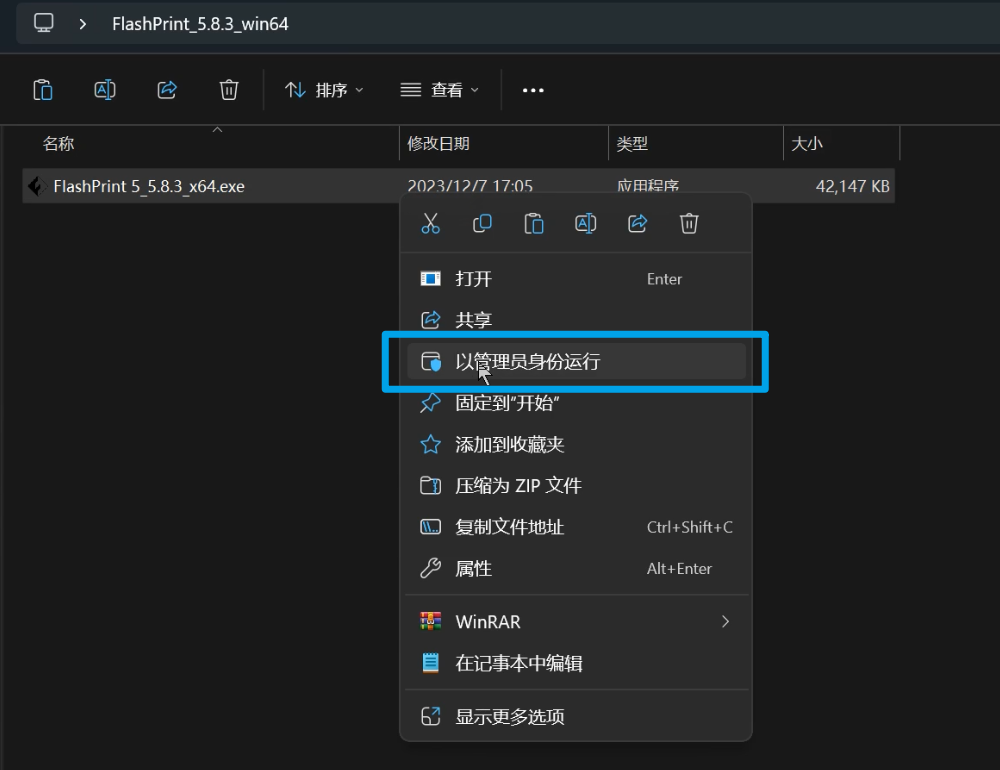
Task: Open 属性 from the context menu
Action: 577,568
